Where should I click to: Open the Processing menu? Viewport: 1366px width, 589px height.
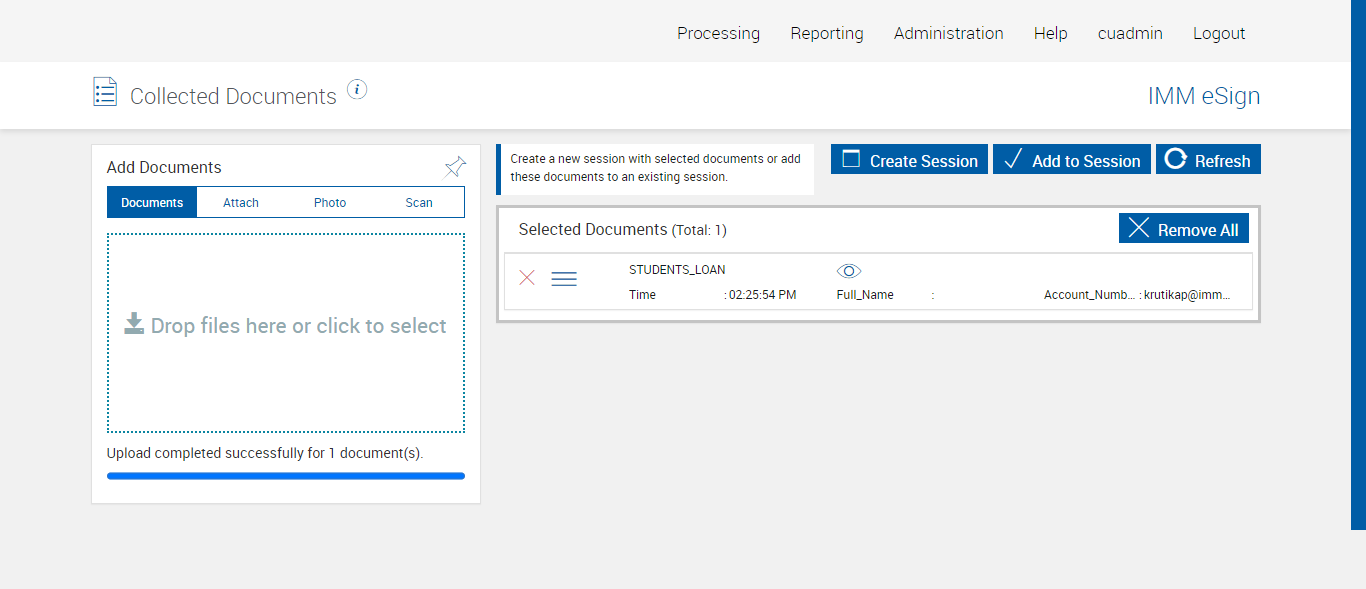pyautogui.click(x=718, y=33)
